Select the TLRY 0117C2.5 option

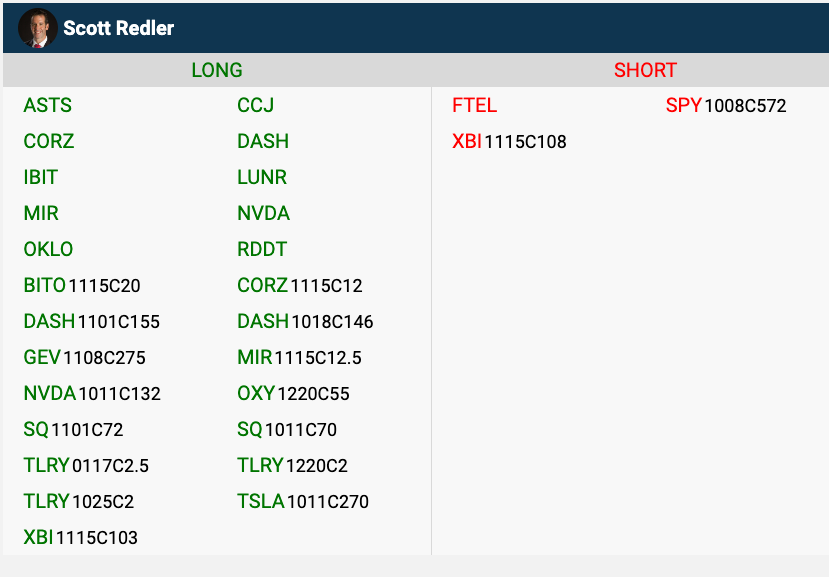point(86,466)
